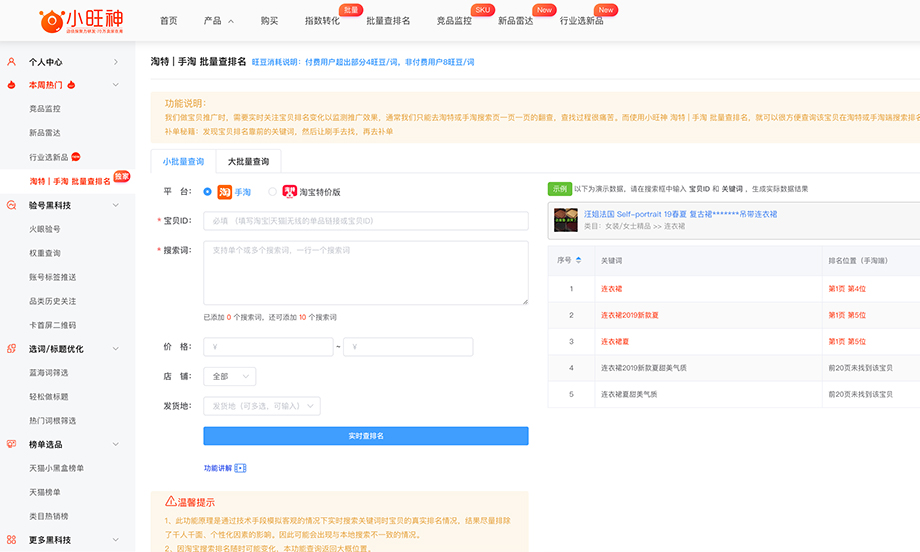The width and height of the screenshot is (920, 552).
Task: Click the 搜索词 text area
Action: point(366,273)
